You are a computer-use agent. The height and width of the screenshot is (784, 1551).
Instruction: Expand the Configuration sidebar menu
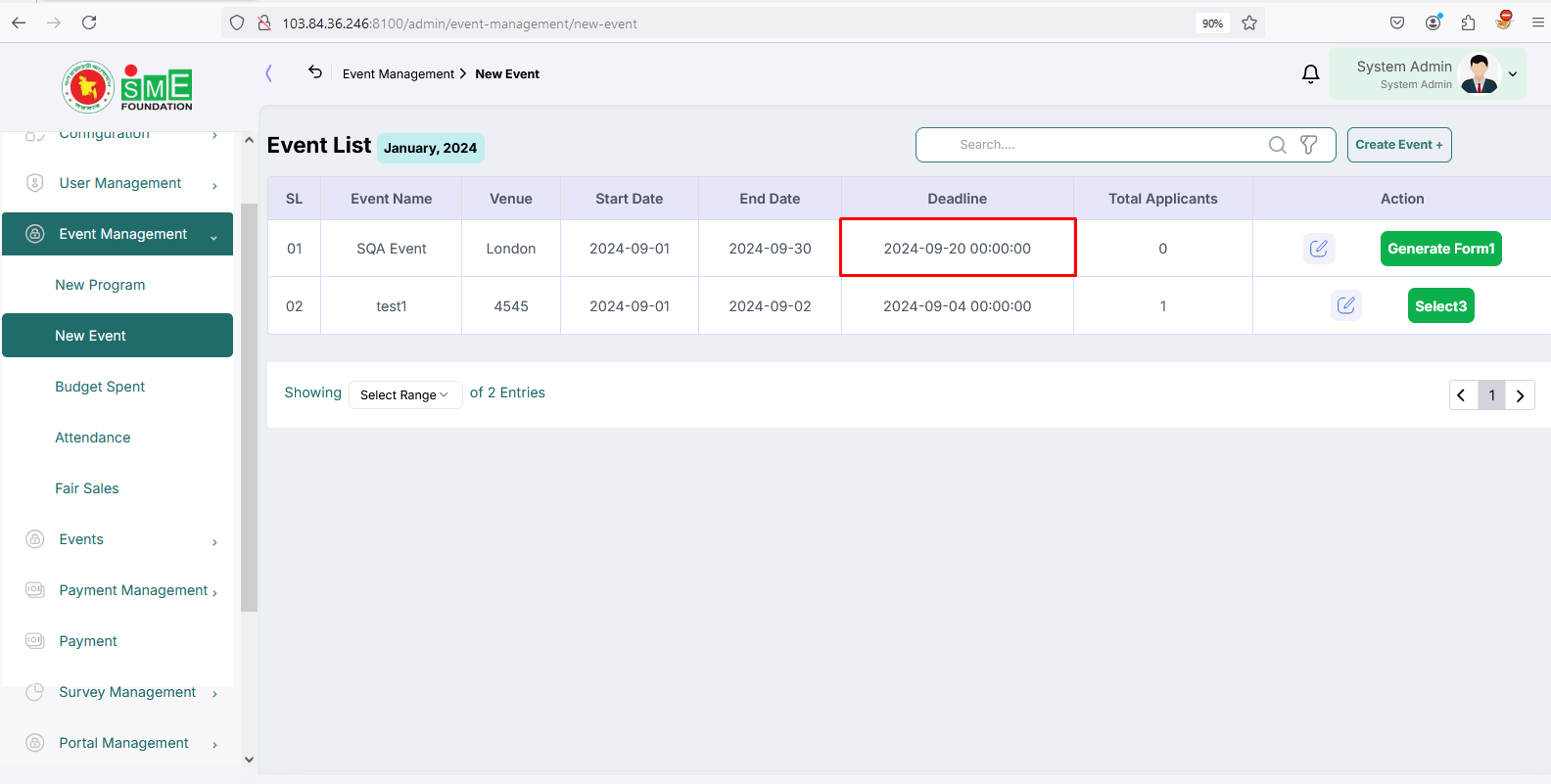pos(117,134)
